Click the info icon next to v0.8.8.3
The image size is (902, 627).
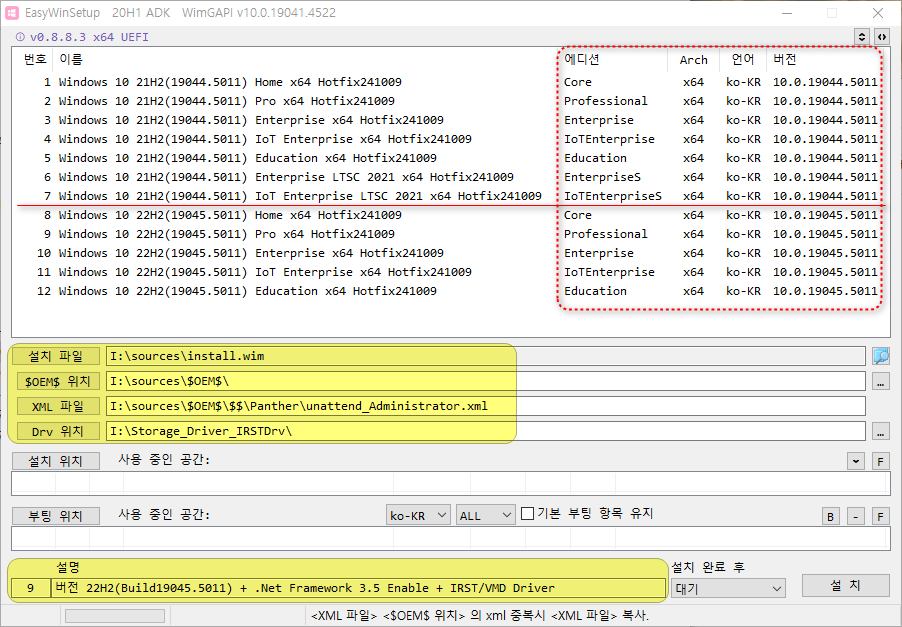[20, 37]
